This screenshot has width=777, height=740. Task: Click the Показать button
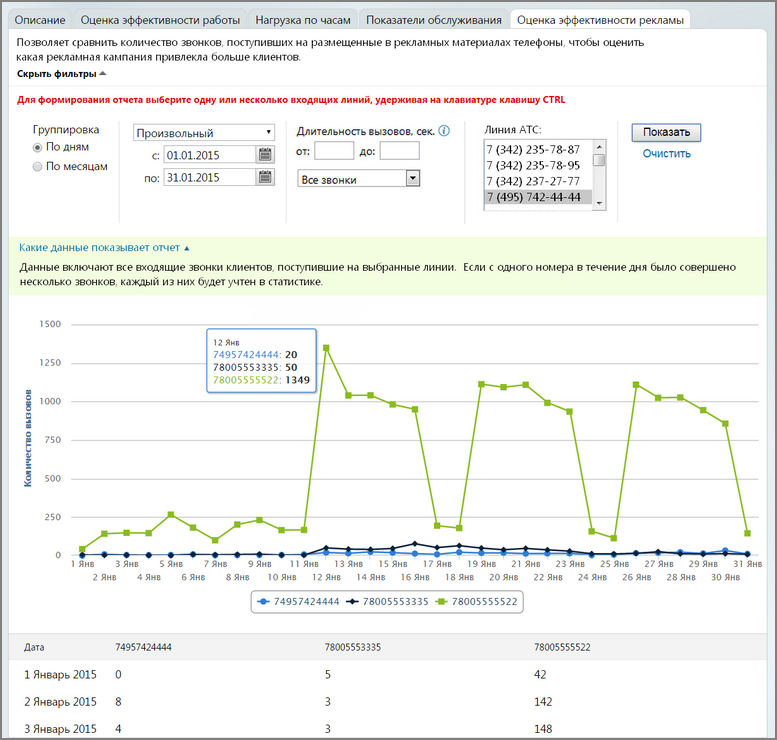point(666,132)
